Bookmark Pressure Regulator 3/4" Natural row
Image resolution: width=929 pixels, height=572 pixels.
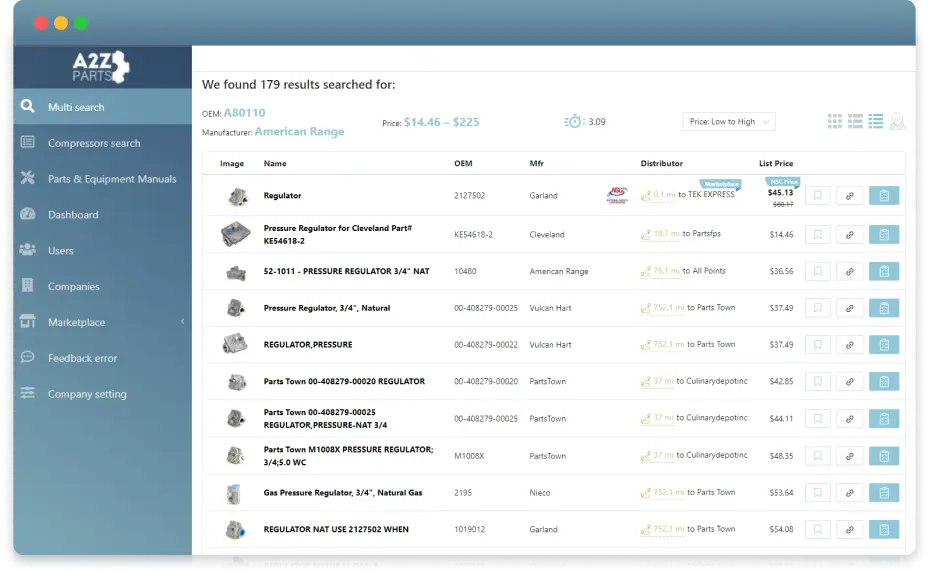pyautogui.click(x=818, y=308)
